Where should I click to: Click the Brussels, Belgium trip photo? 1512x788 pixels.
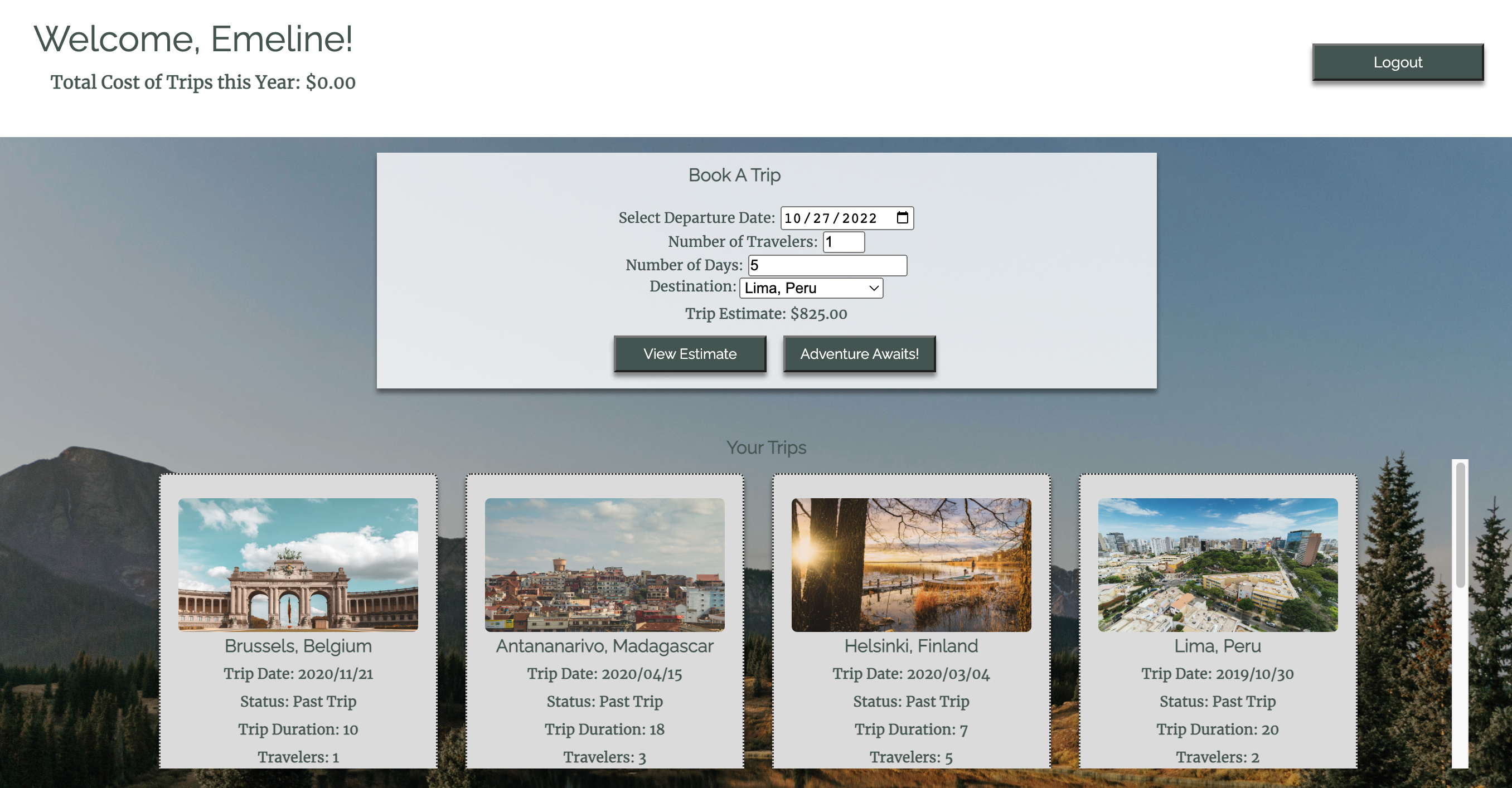(298, 565)
